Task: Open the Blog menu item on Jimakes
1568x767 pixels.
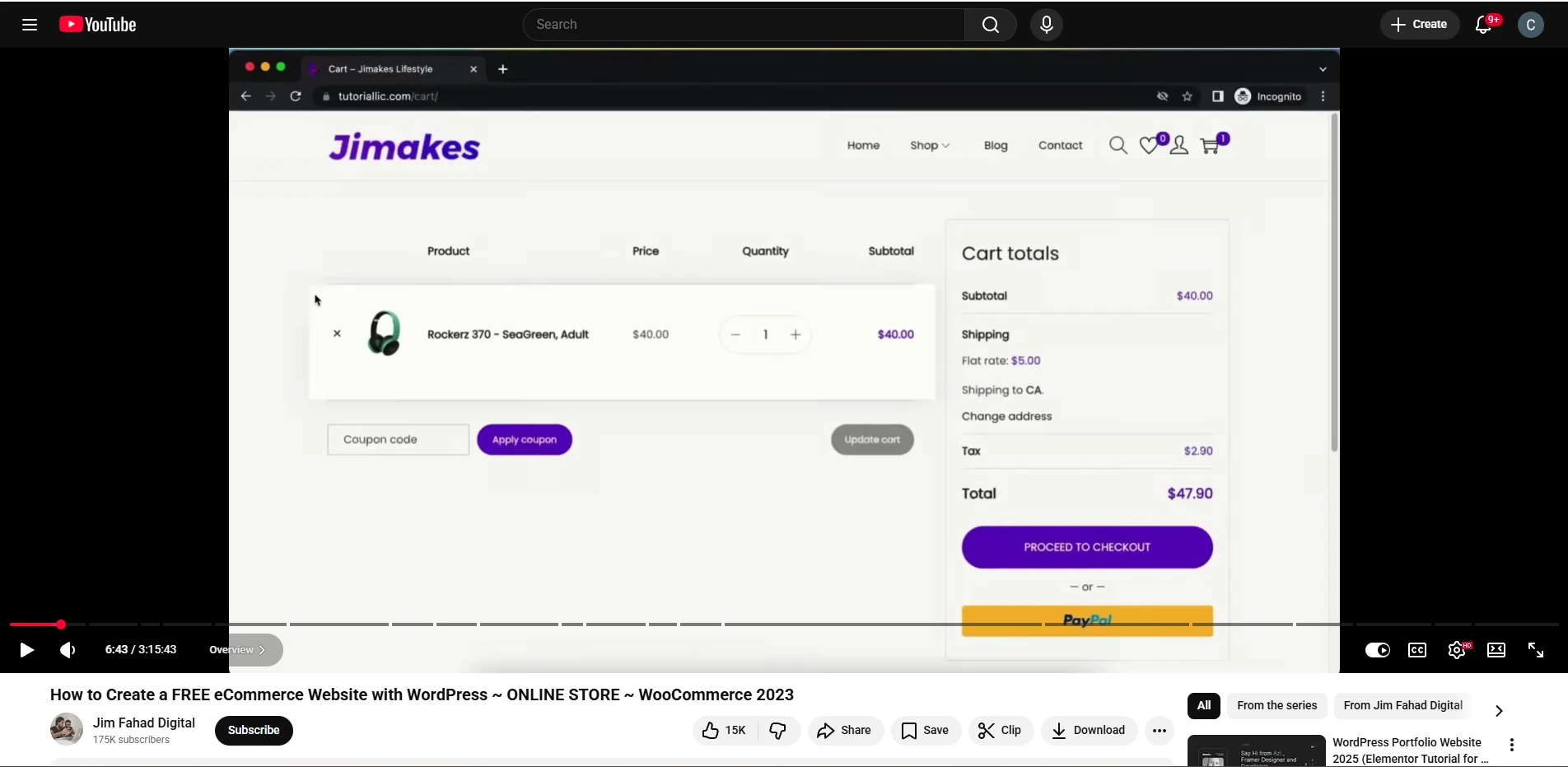Action: (995, 145)
